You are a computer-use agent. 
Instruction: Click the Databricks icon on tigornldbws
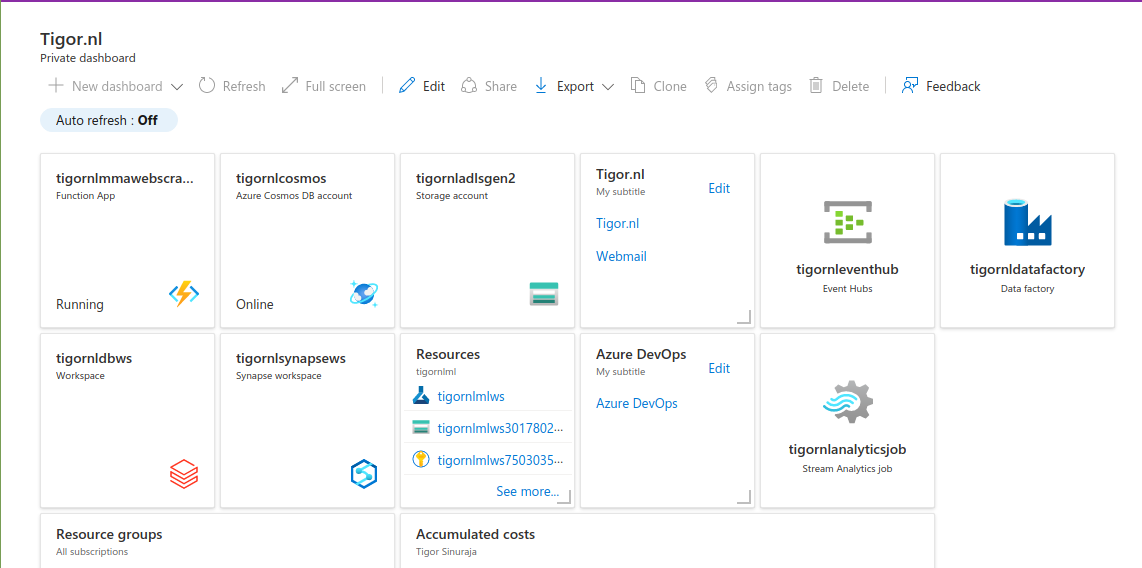tap(184, 474)
